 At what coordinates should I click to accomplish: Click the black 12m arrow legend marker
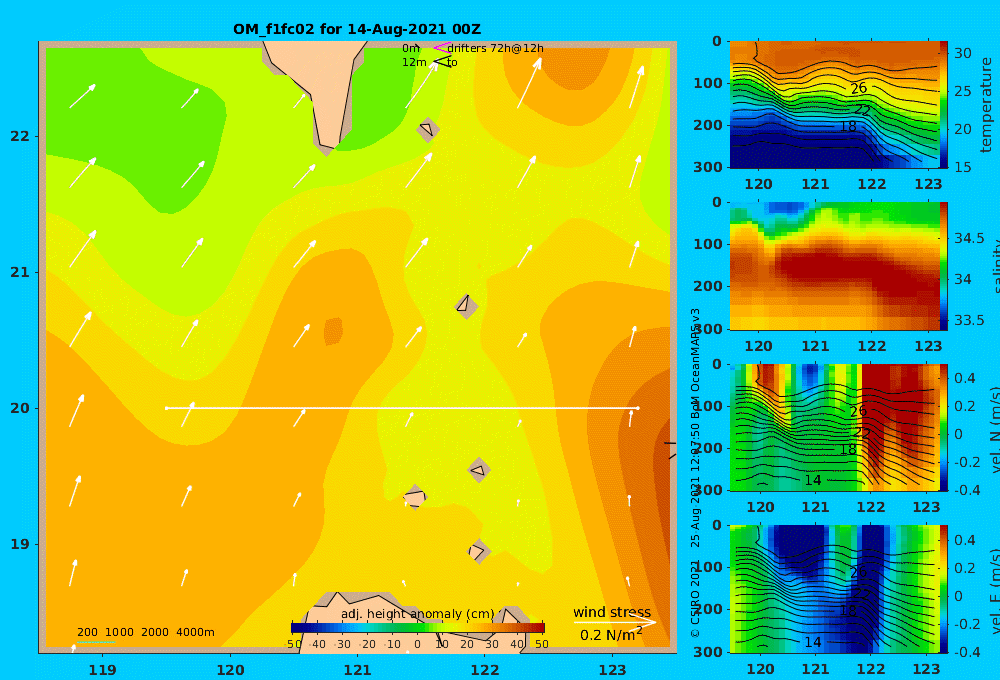tap(441, 62)
